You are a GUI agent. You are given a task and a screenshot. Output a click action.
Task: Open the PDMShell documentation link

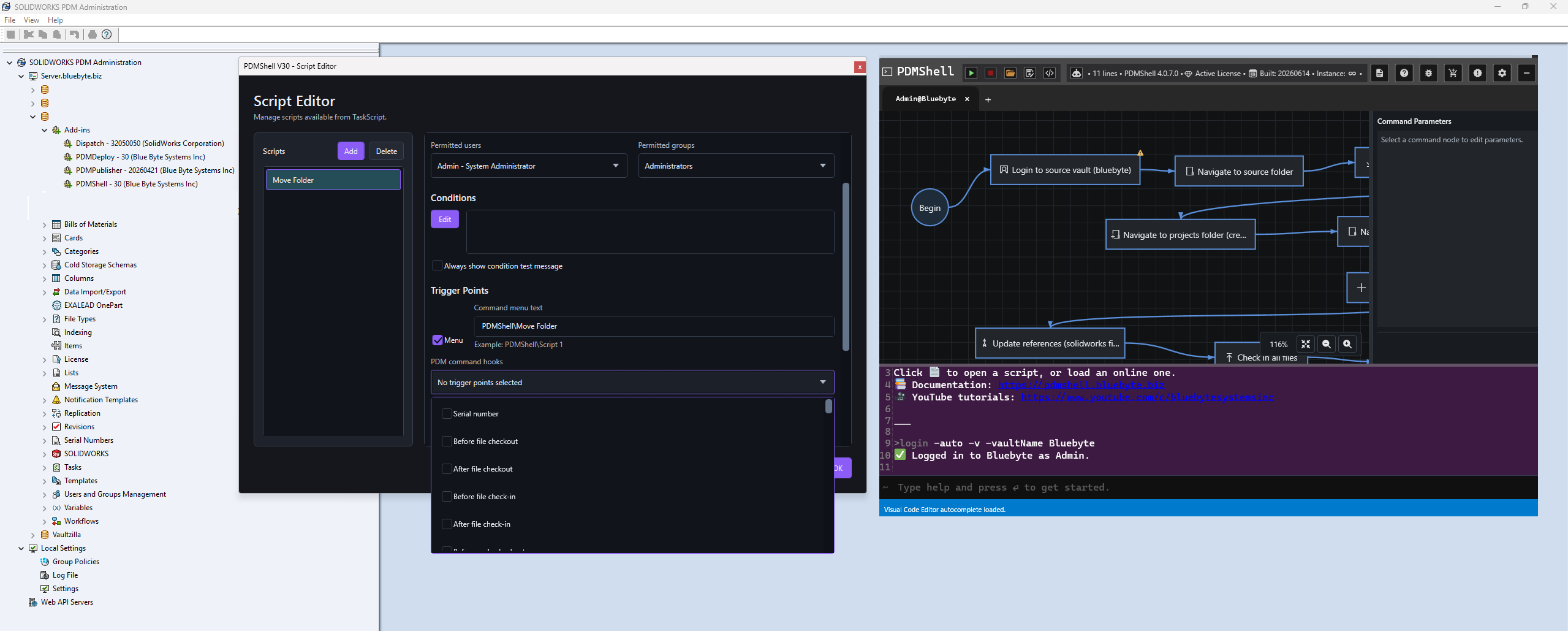[1081, 385]
